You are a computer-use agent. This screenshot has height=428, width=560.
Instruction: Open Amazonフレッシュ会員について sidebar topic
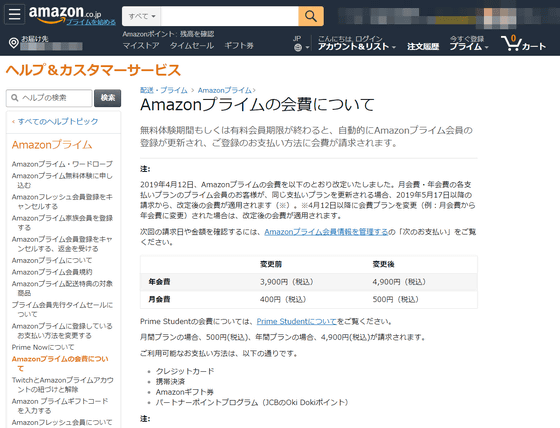click(62, 422)
